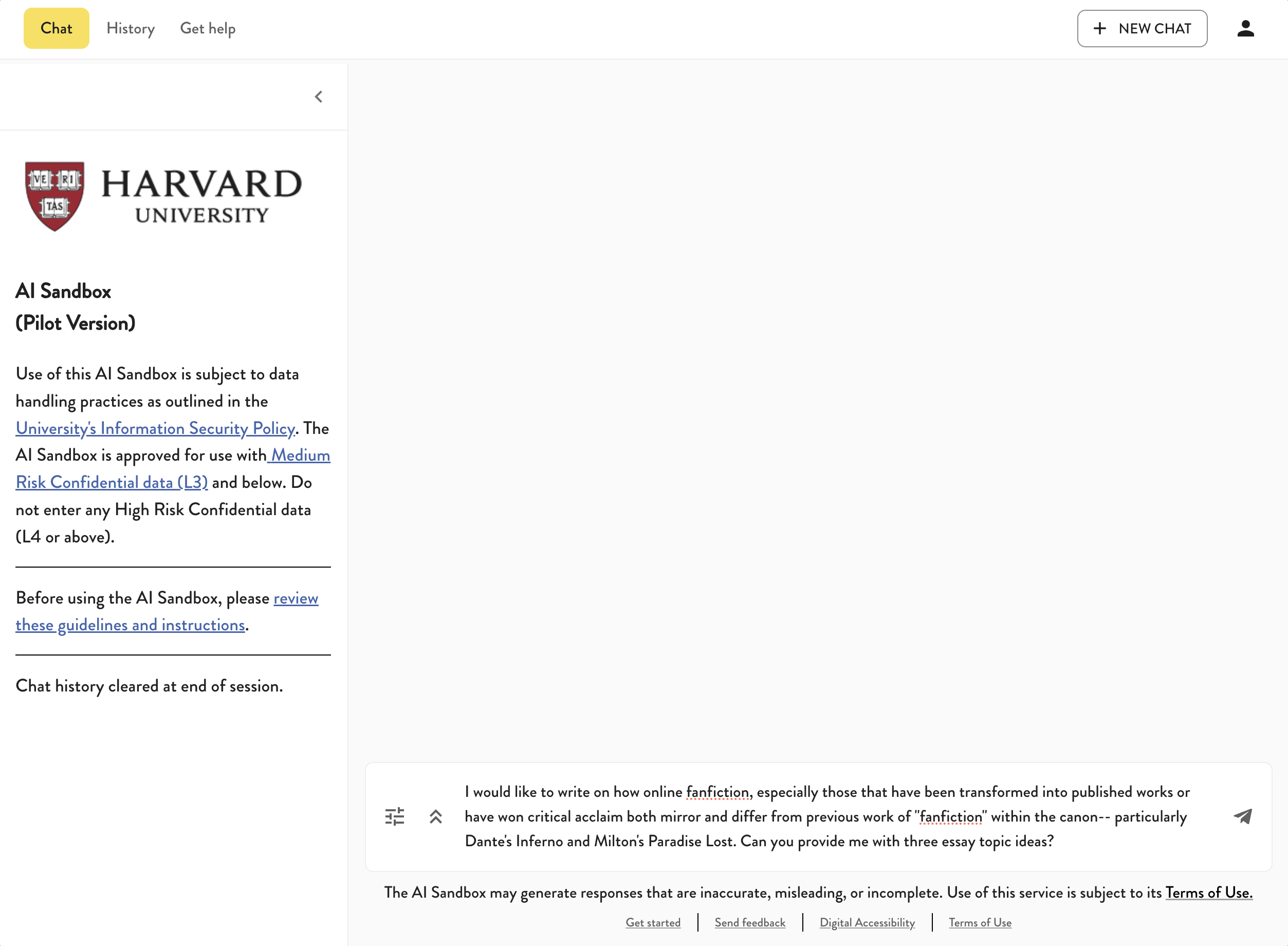Open chat settings sliders icon
Viewport: 1288px width, 946px height.
394,816
